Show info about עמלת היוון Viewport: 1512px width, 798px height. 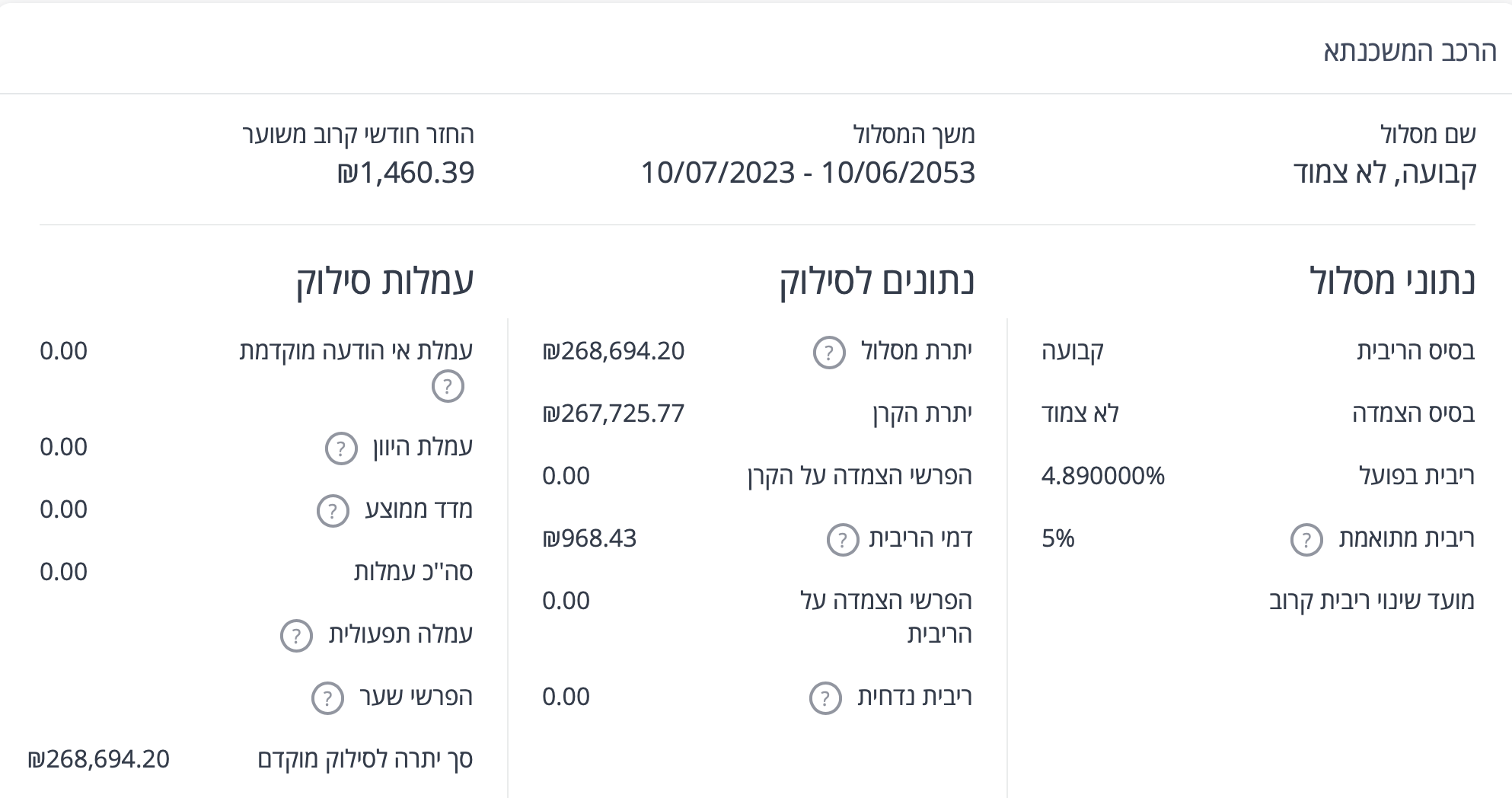pyautogui.click(x=341, y=448)
